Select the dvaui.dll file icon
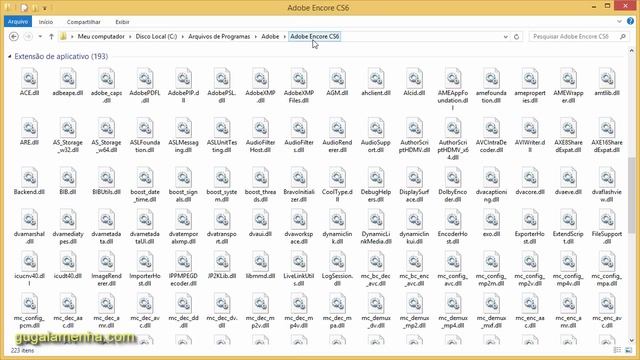 (260, 220)
